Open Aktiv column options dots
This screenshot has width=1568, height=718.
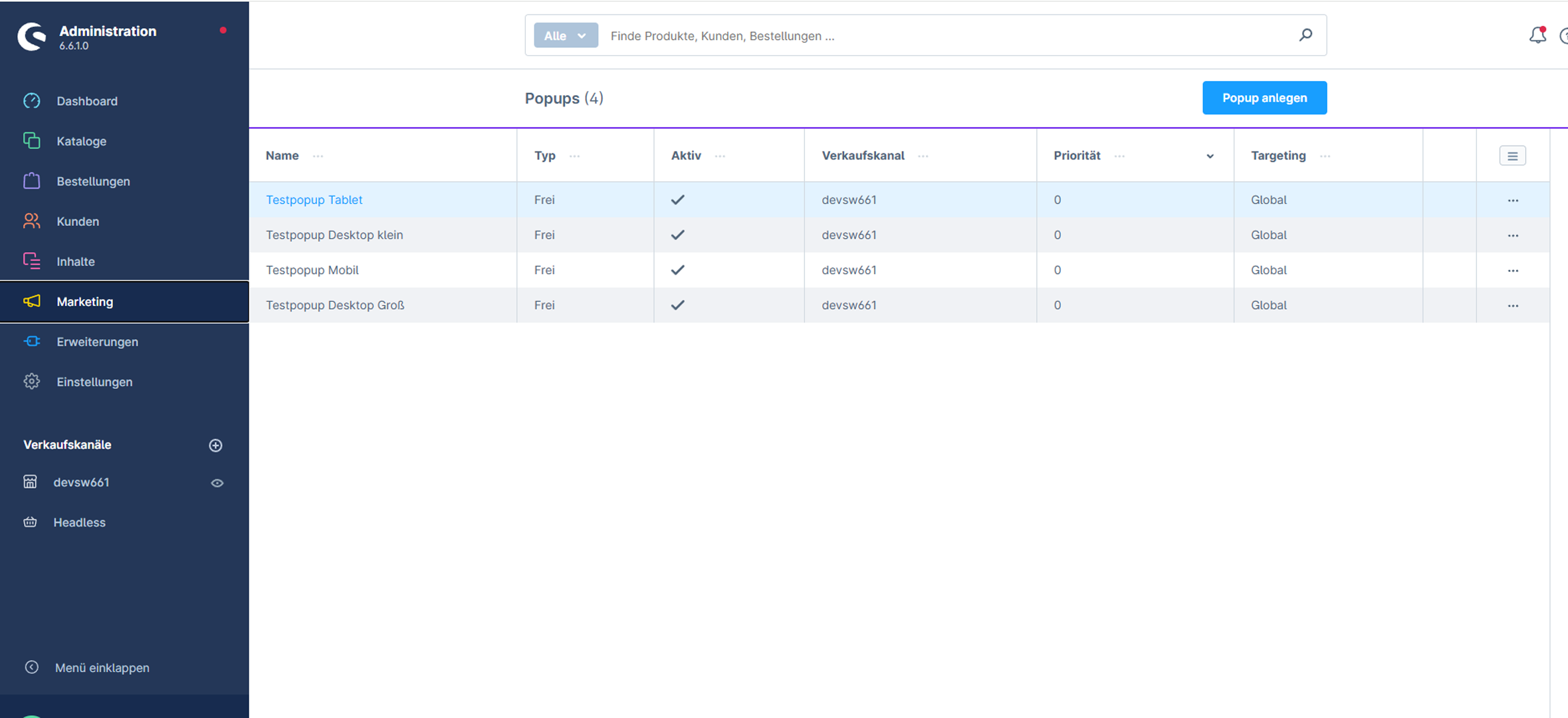(x=720, y=156)
